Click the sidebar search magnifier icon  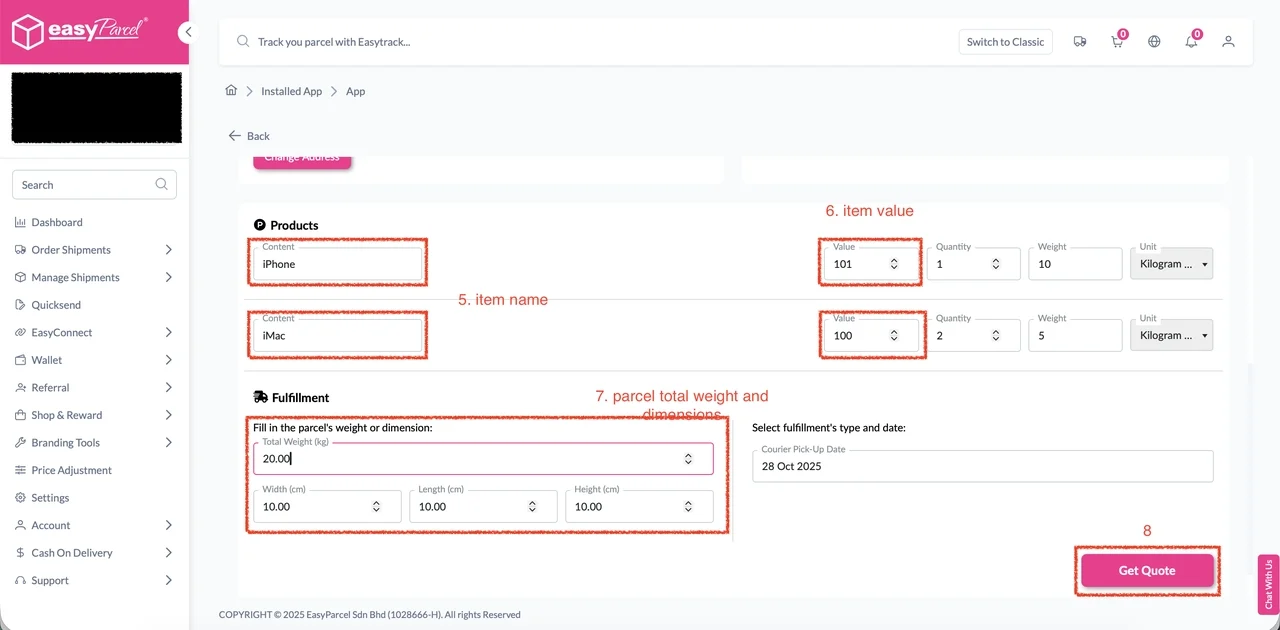click(162, 185)
